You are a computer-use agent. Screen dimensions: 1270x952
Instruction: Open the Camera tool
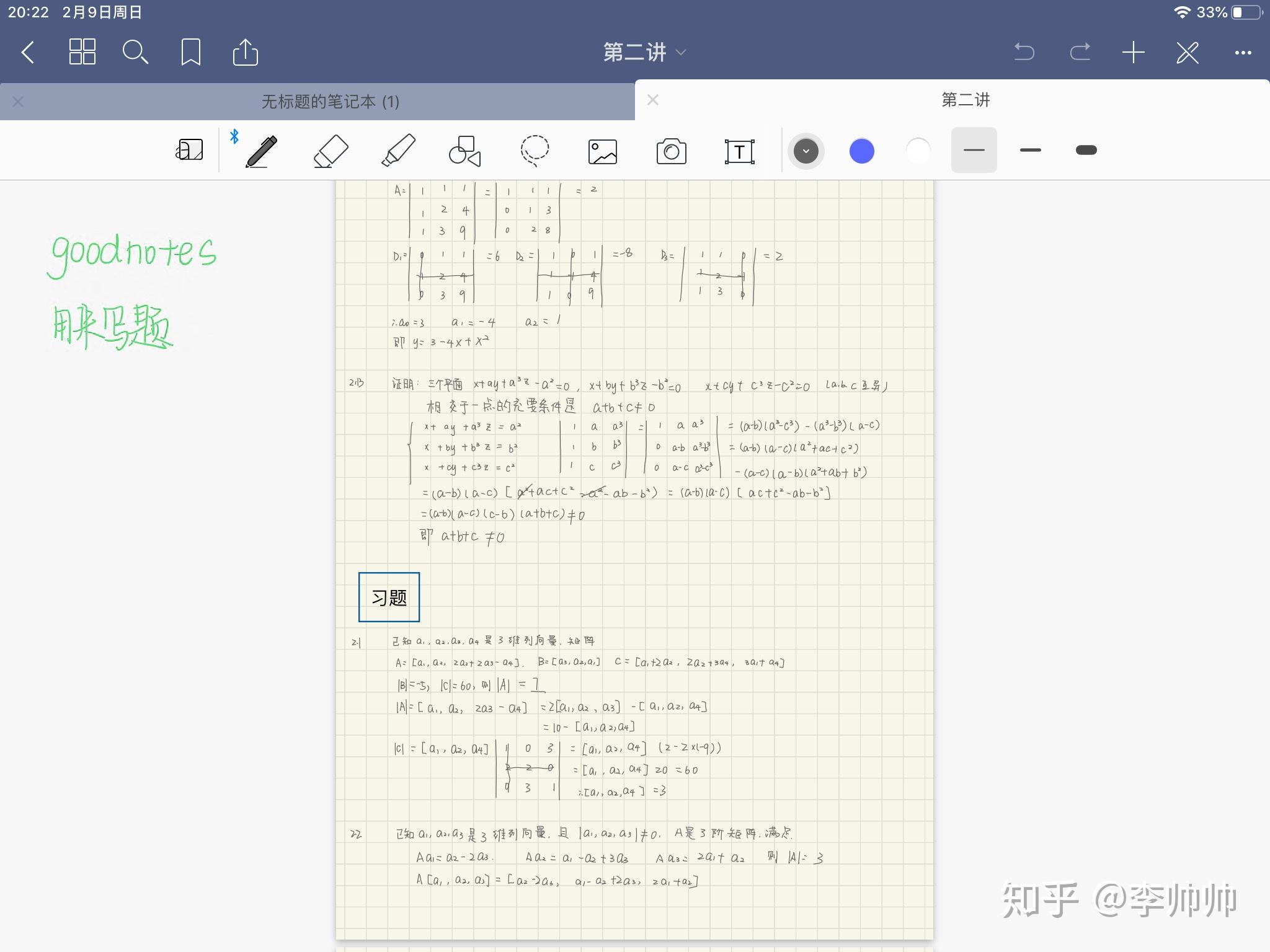click(671, 151)
